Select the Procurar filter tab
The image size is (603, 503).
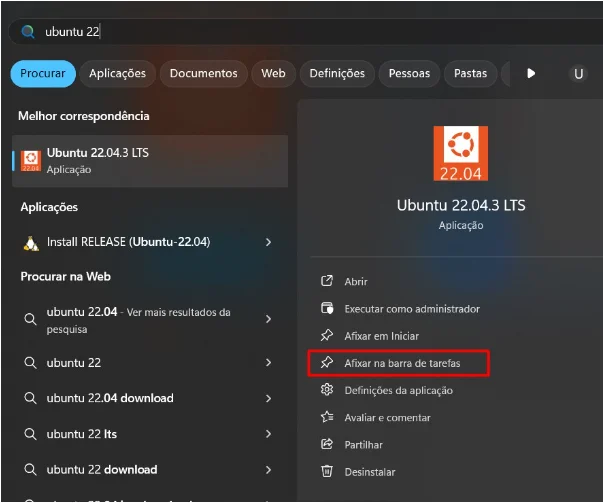coord(43,73)
